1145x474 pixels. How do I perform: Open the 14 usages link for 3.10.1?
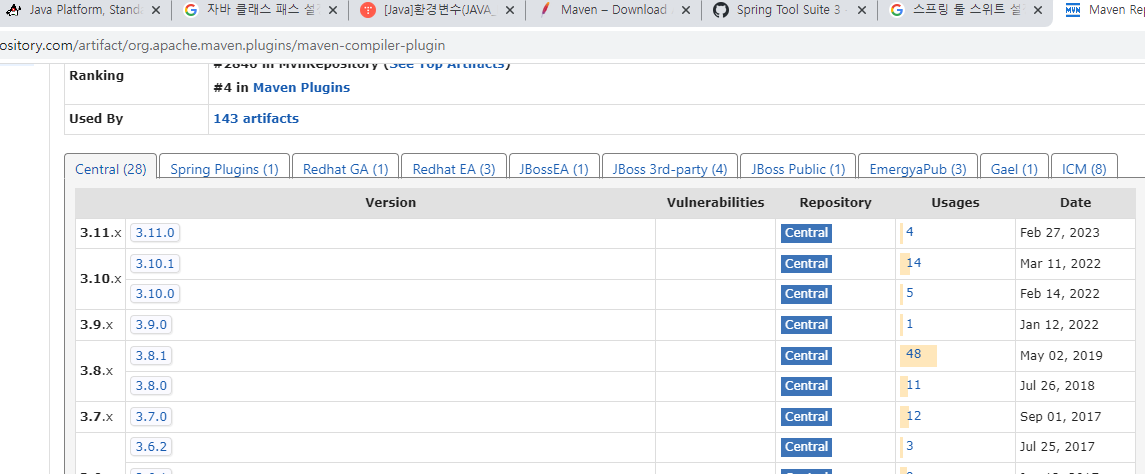coord(914,263)
